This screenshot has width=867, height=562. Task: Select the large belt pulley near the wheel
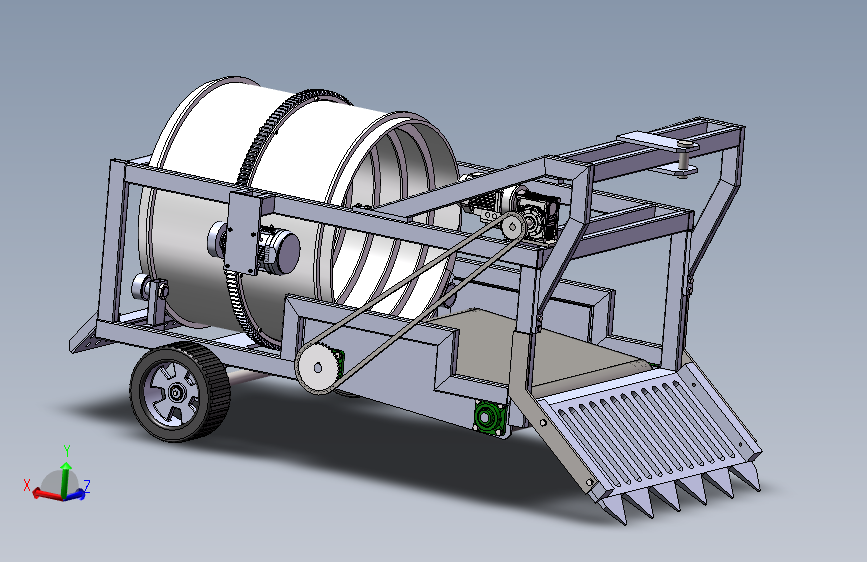[317, 367]
